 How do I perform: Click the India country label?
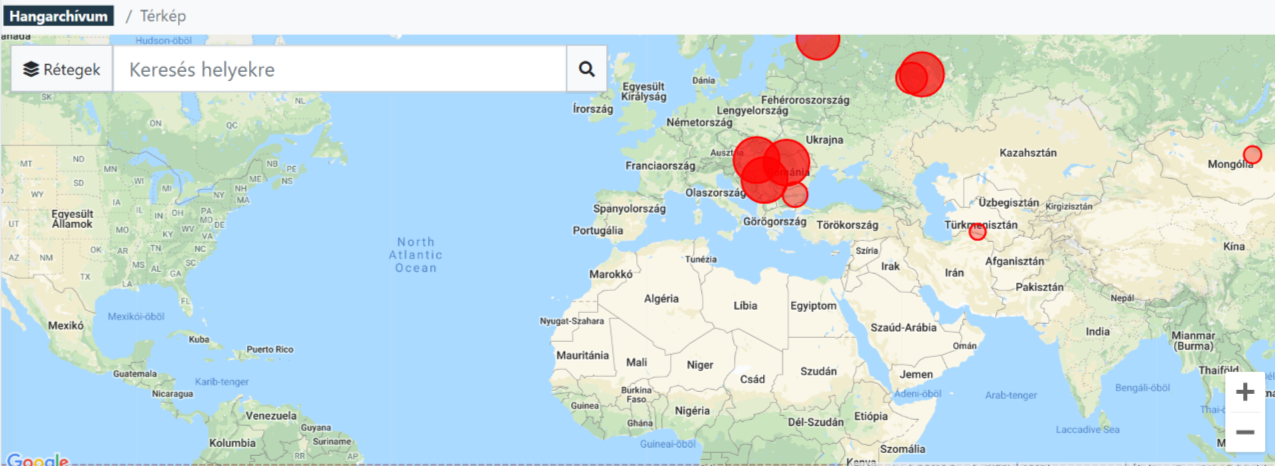[x=1098, y=332]
